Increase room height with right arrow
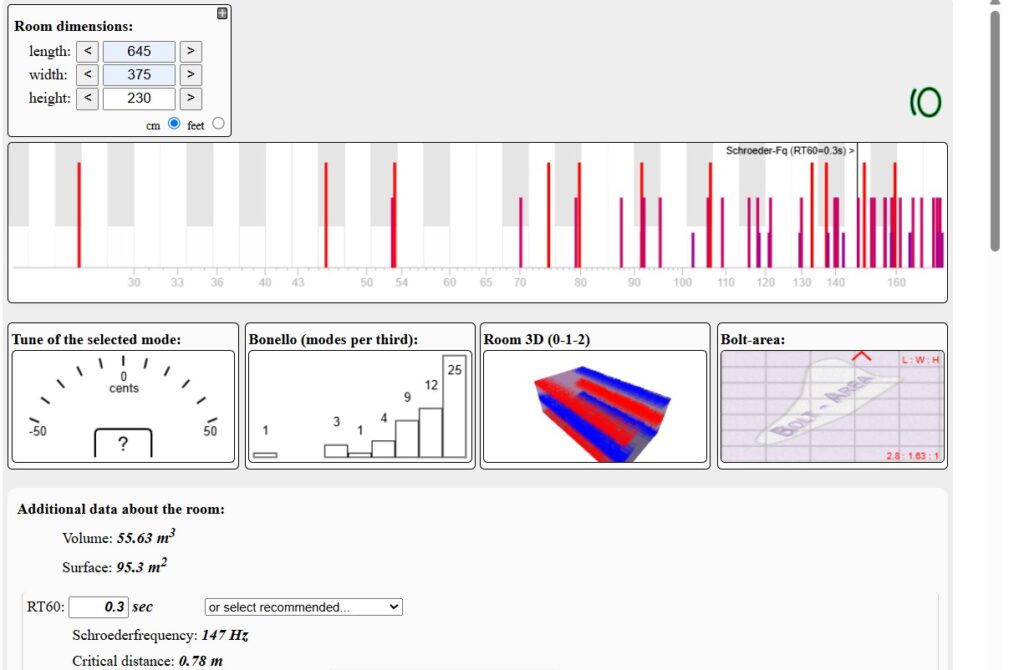The image size is (1024, 670). [191, 98]
